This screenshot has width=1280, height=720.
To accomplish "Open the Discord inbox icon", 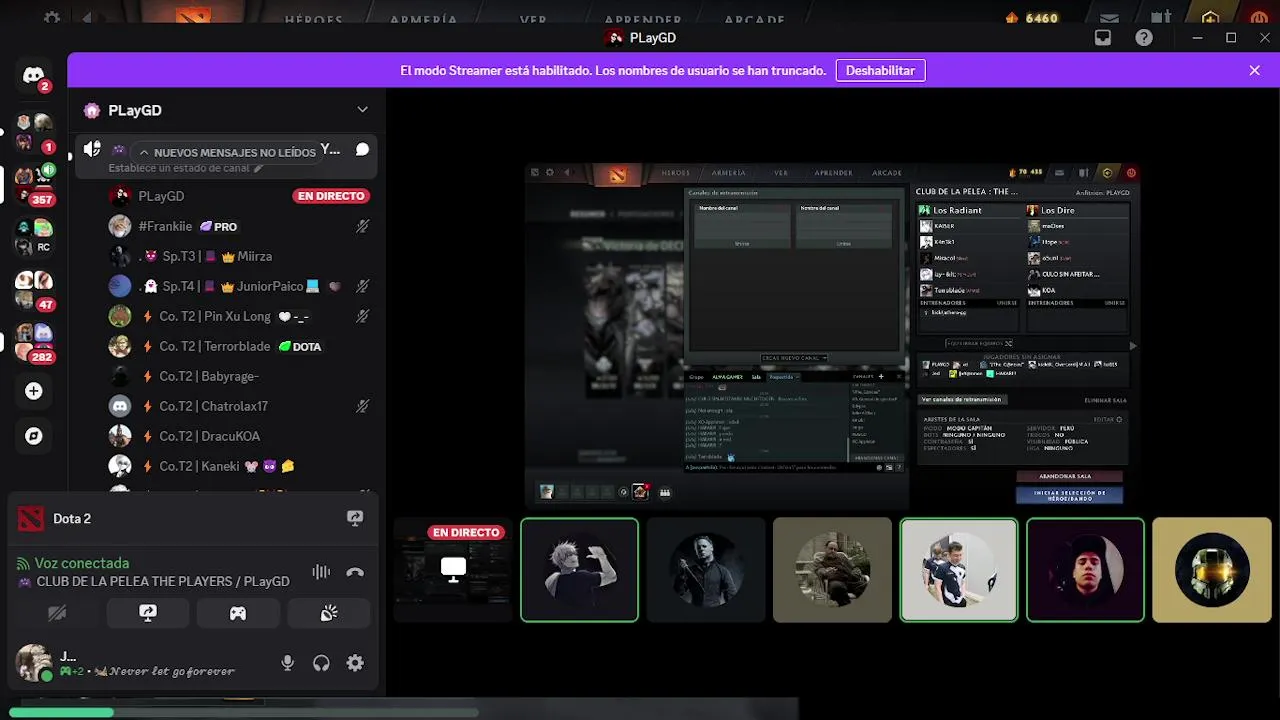I will pyautogui.click(x=1103, y=38).
